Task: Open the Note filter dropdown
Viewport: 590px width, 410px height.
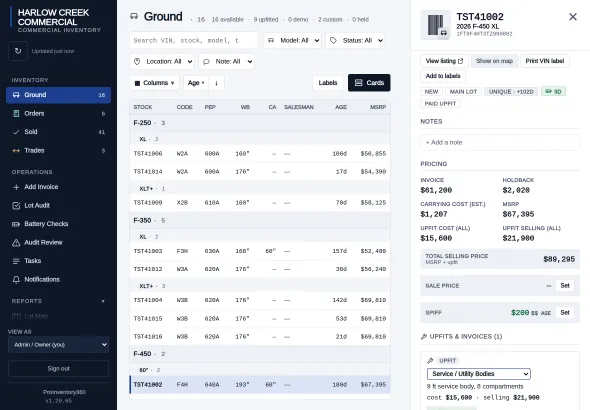Action: [x=227, y=61]
